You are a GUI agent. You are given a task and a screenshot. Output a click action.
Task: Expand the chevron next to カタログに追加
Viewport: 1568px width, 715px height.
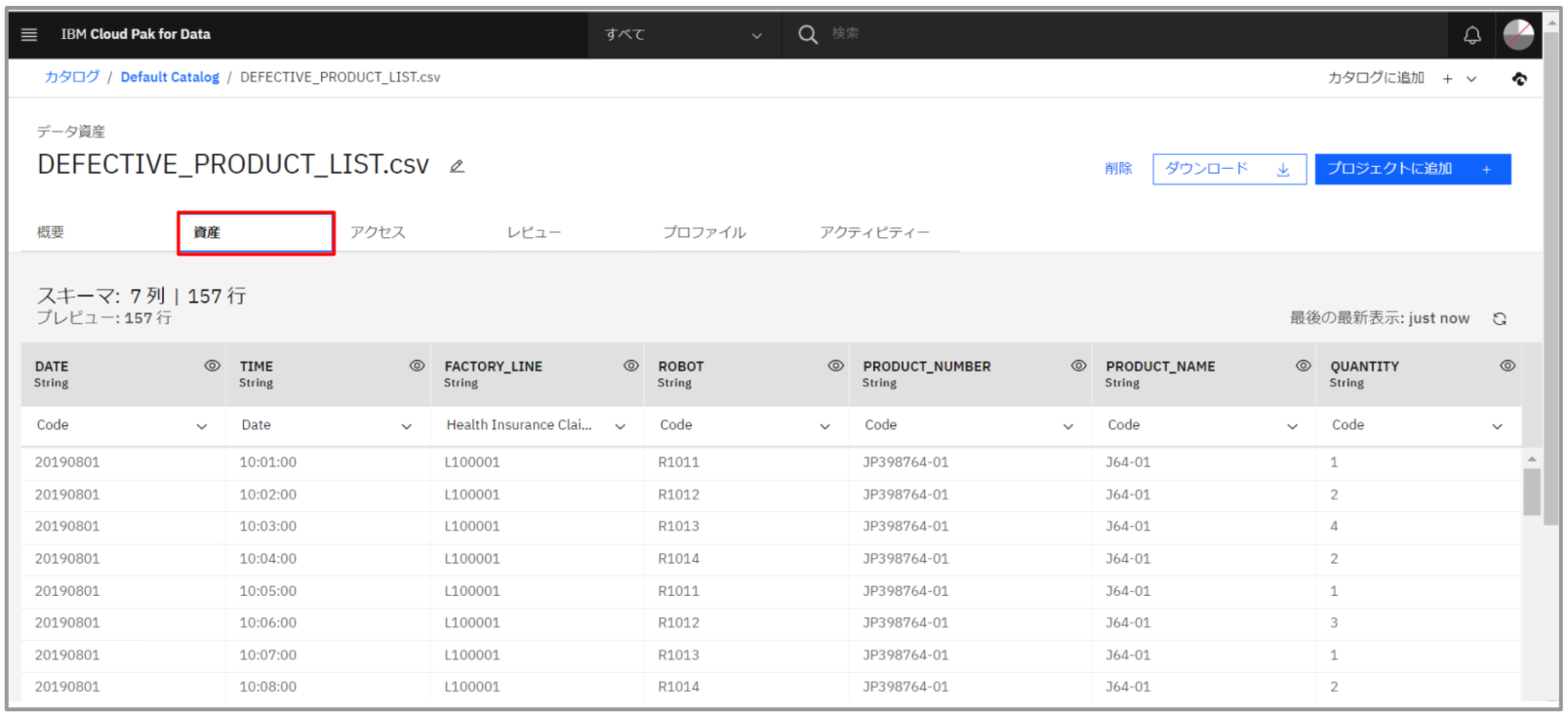1471,79
